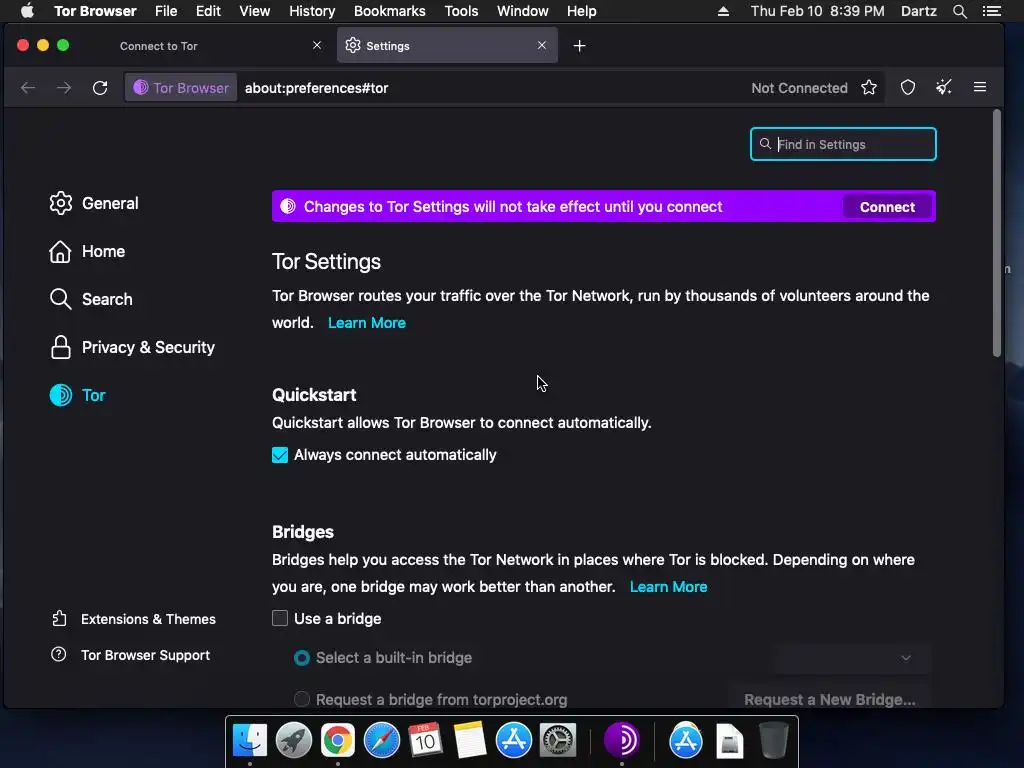Choose Request a bridge from torproject.org
1024x768 pixels.
tap(302, 699)
